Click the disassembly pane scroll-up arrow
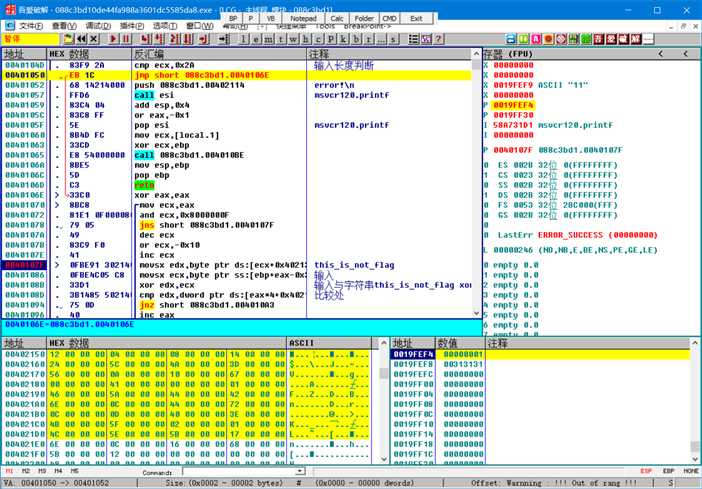 (x=476, y=54)
